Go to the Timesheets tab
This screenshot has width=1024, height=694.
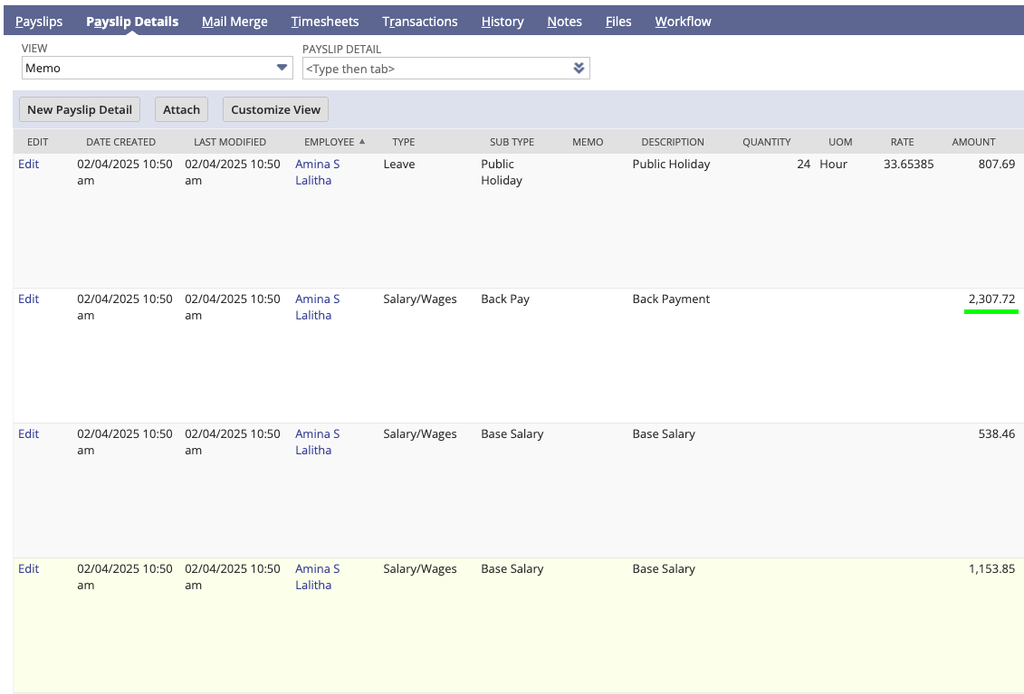[325, 22]
